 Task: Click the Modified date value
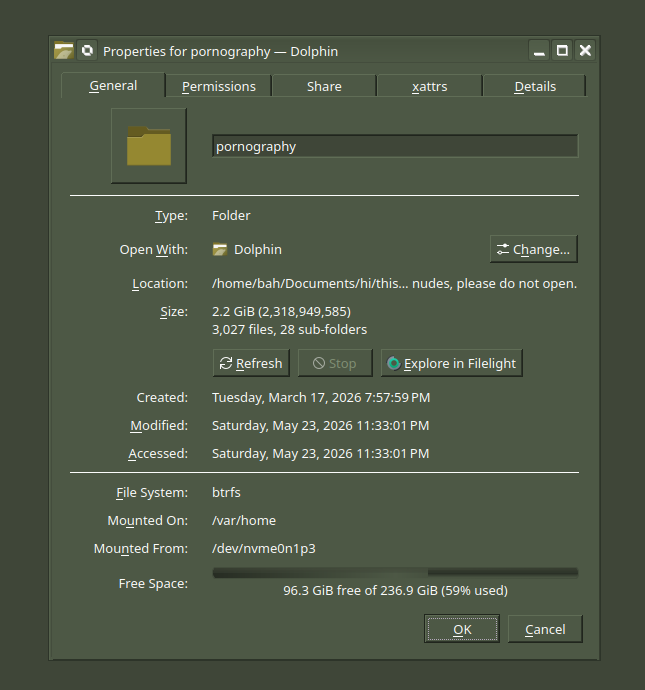(x=321, y=426)
